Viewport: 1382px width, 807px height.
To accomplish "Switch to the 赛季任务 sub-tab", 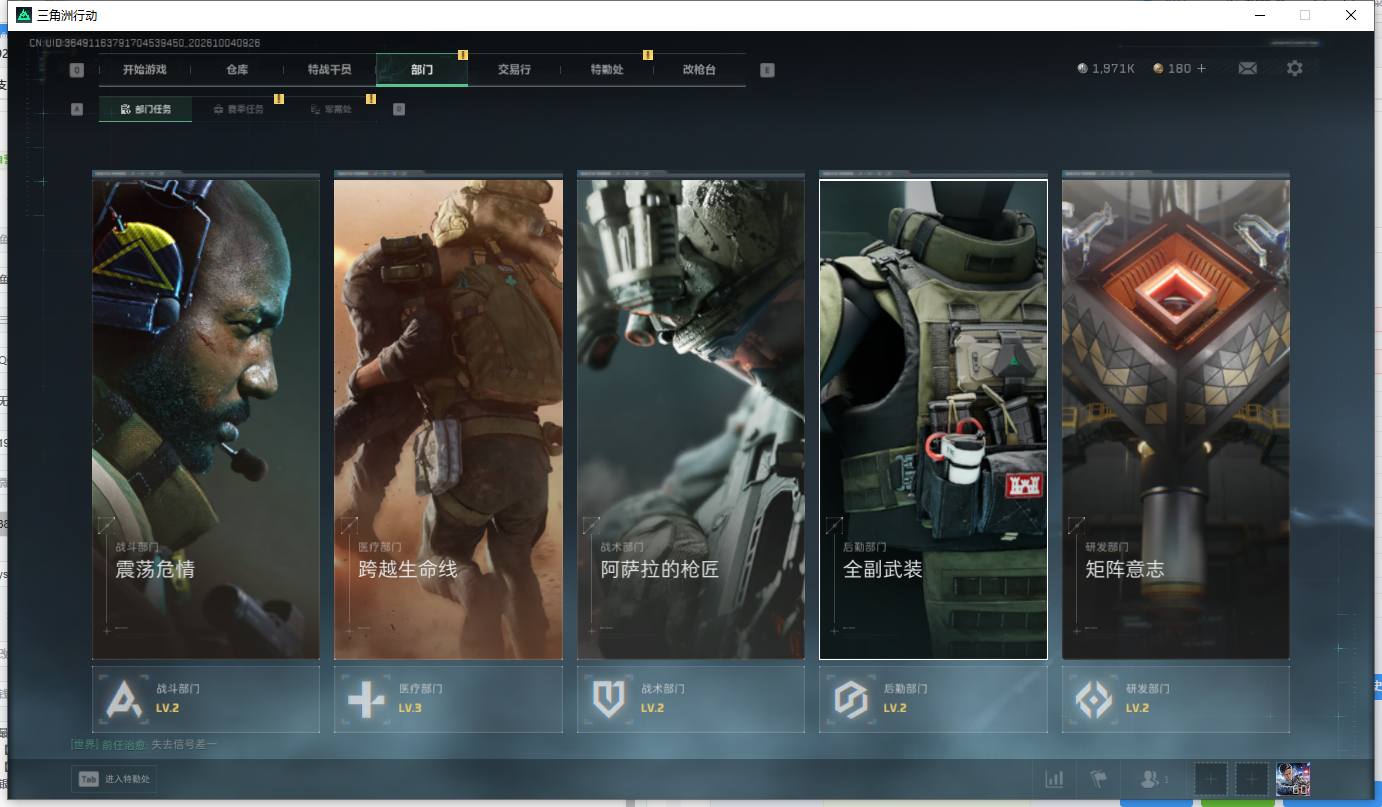I will point(238,109).
